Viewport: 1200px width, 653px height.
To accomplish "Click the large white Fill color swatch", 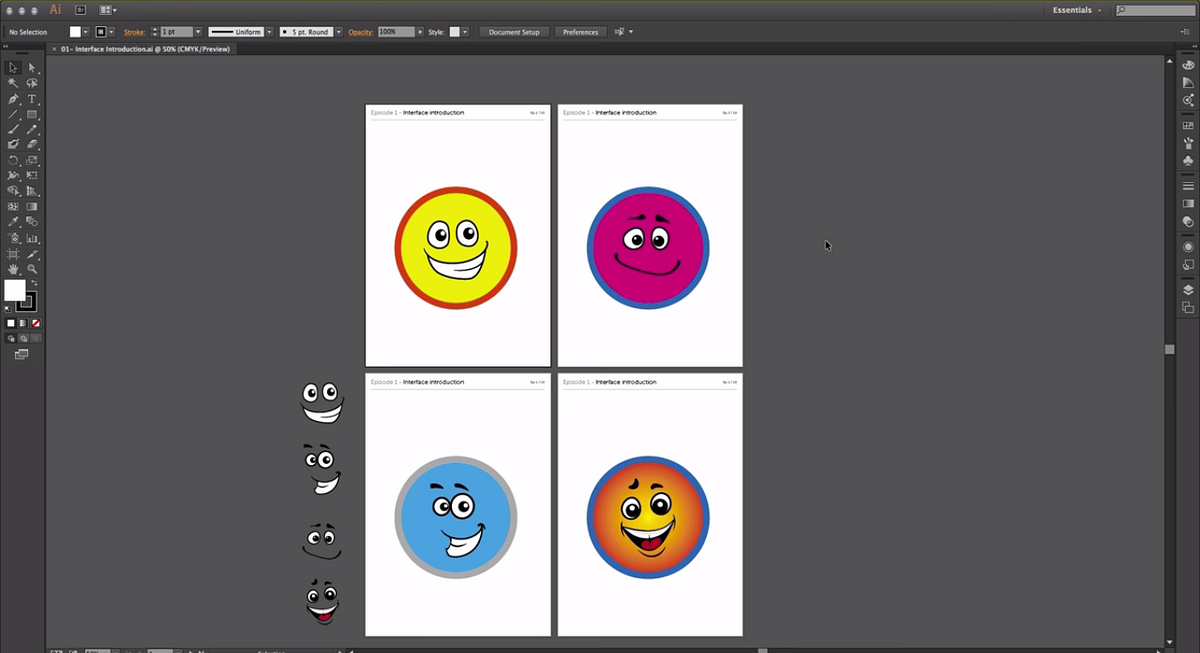I will click(14, 290).
